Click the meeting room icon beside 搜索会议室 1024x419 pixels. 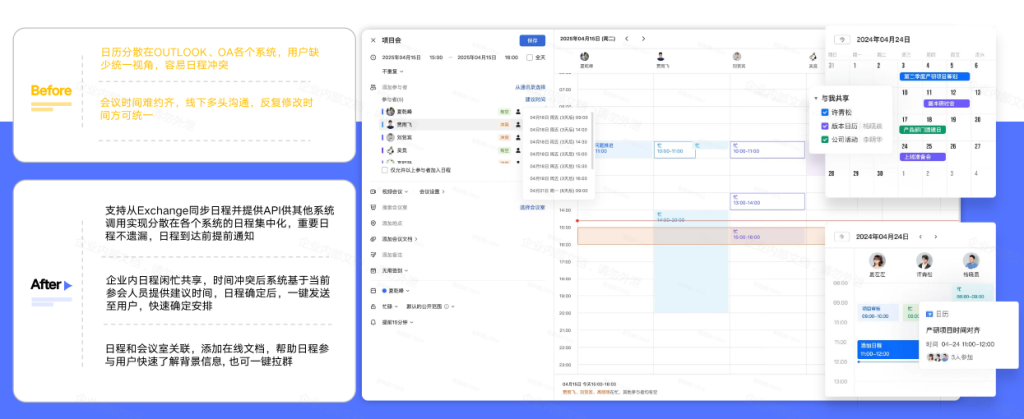pos(373,207)
